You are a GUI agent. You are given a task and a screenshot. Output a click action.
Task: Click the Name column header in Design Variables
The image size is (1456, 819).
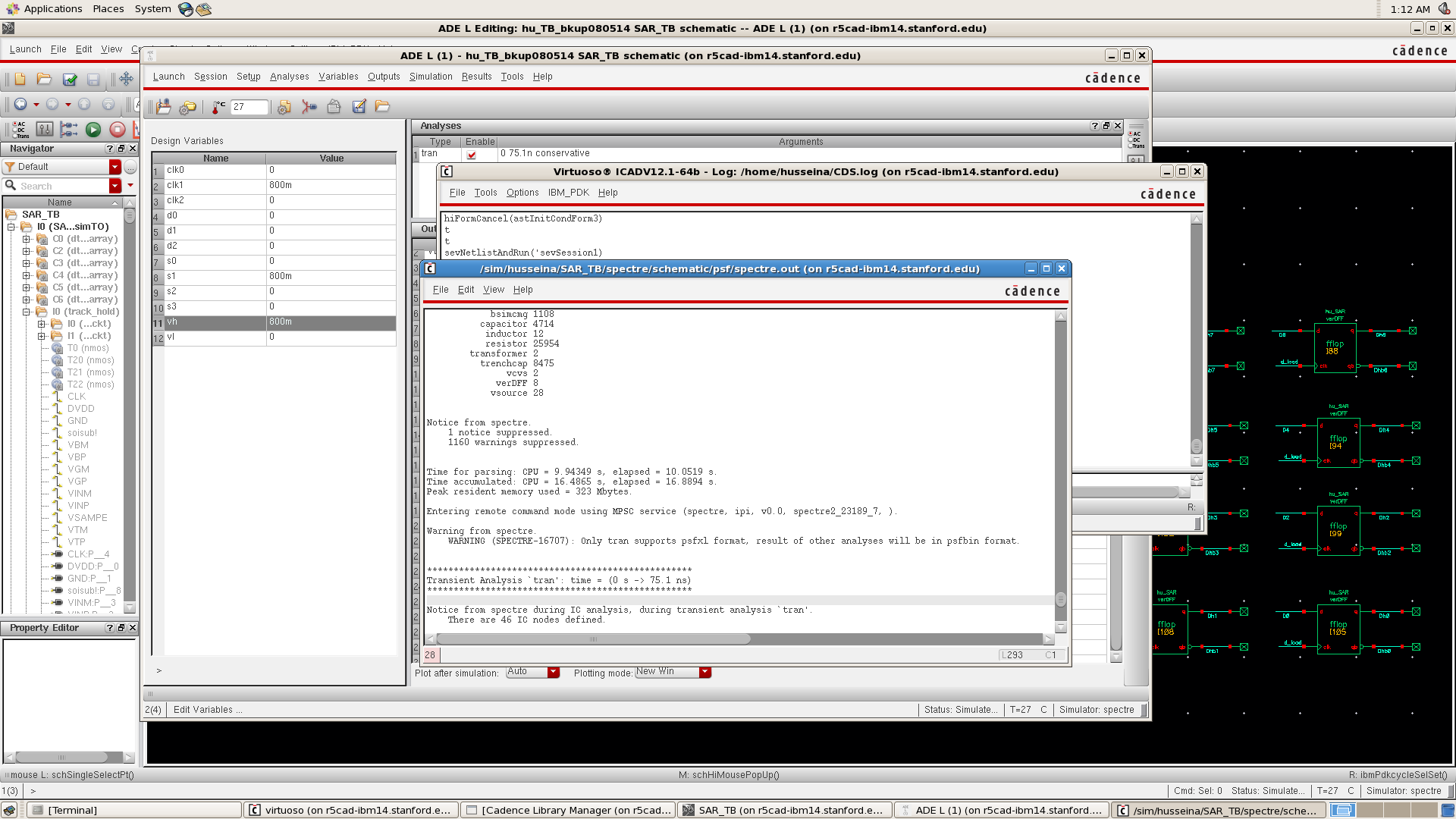click(215, 158)
